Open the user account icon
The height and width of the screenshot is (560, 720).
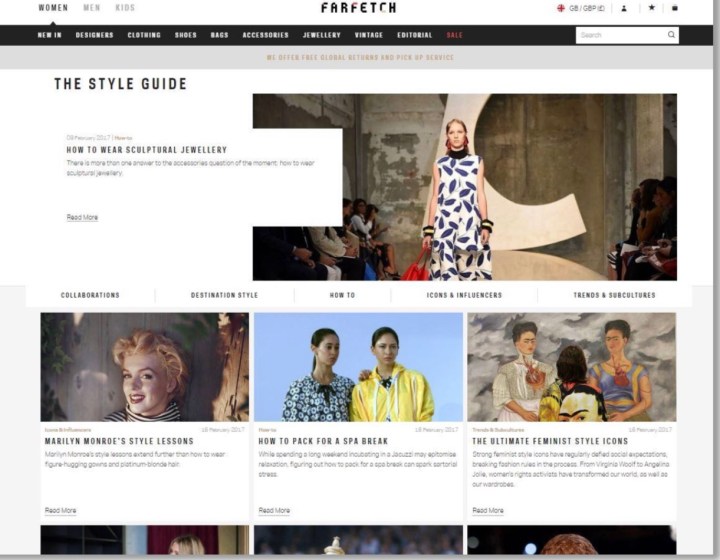click(x=624, y=8)
